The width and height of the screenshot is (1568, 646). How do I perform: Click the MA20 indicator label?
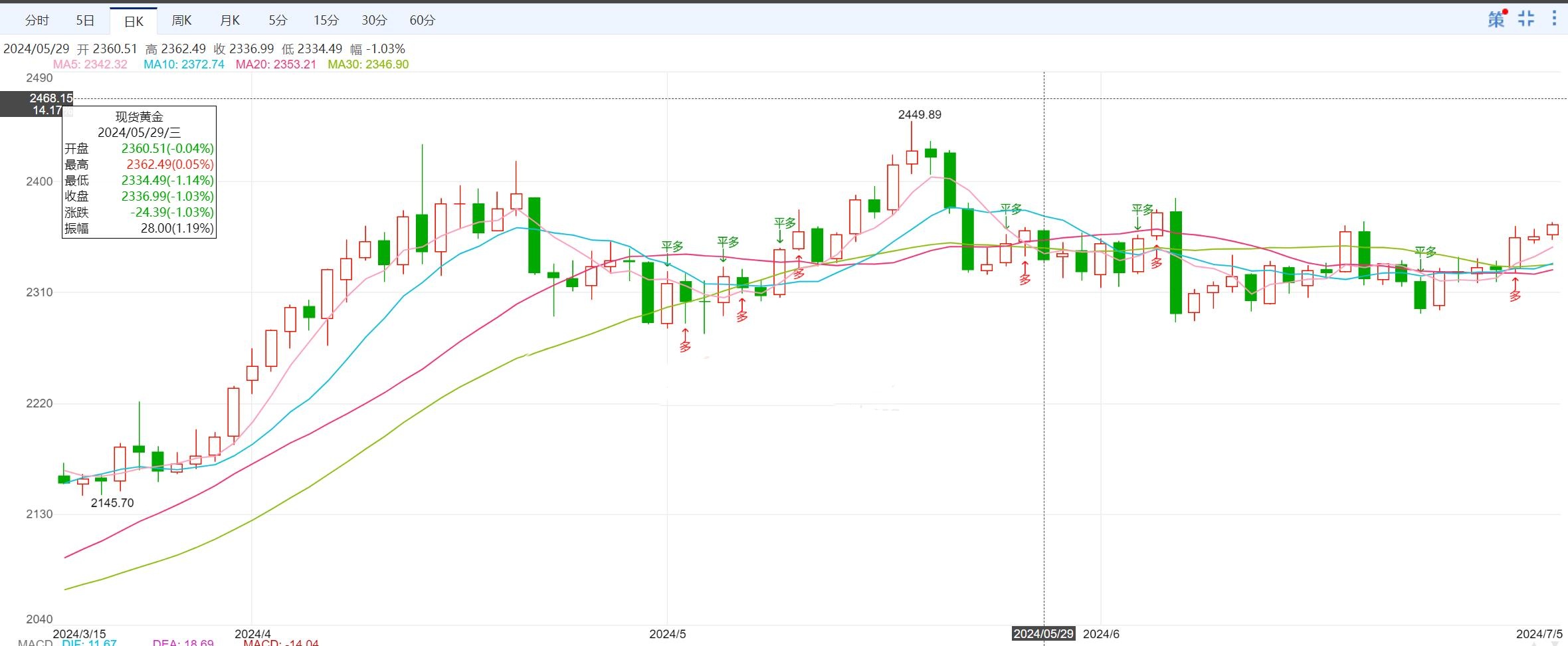click(276, 64)
